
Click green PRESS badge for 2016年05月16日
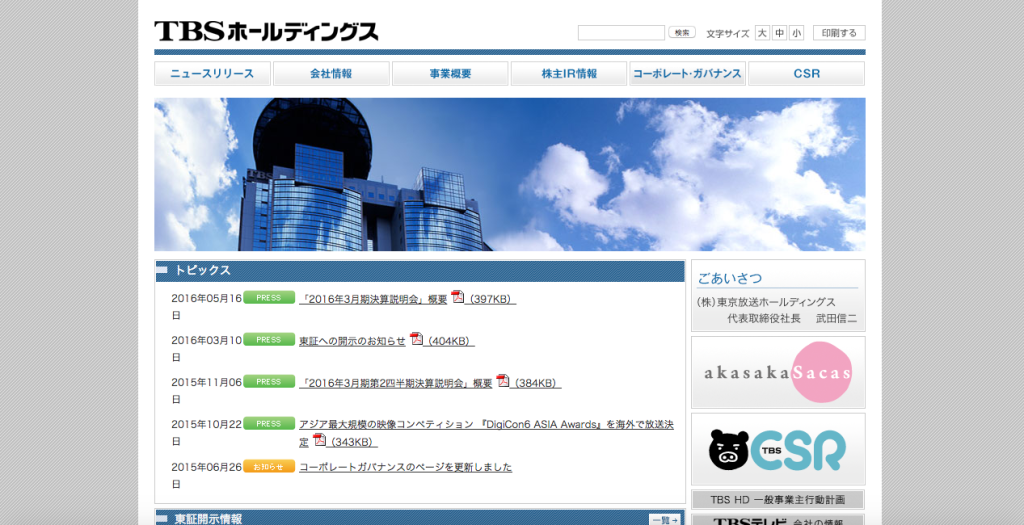[x=268, y=298]
